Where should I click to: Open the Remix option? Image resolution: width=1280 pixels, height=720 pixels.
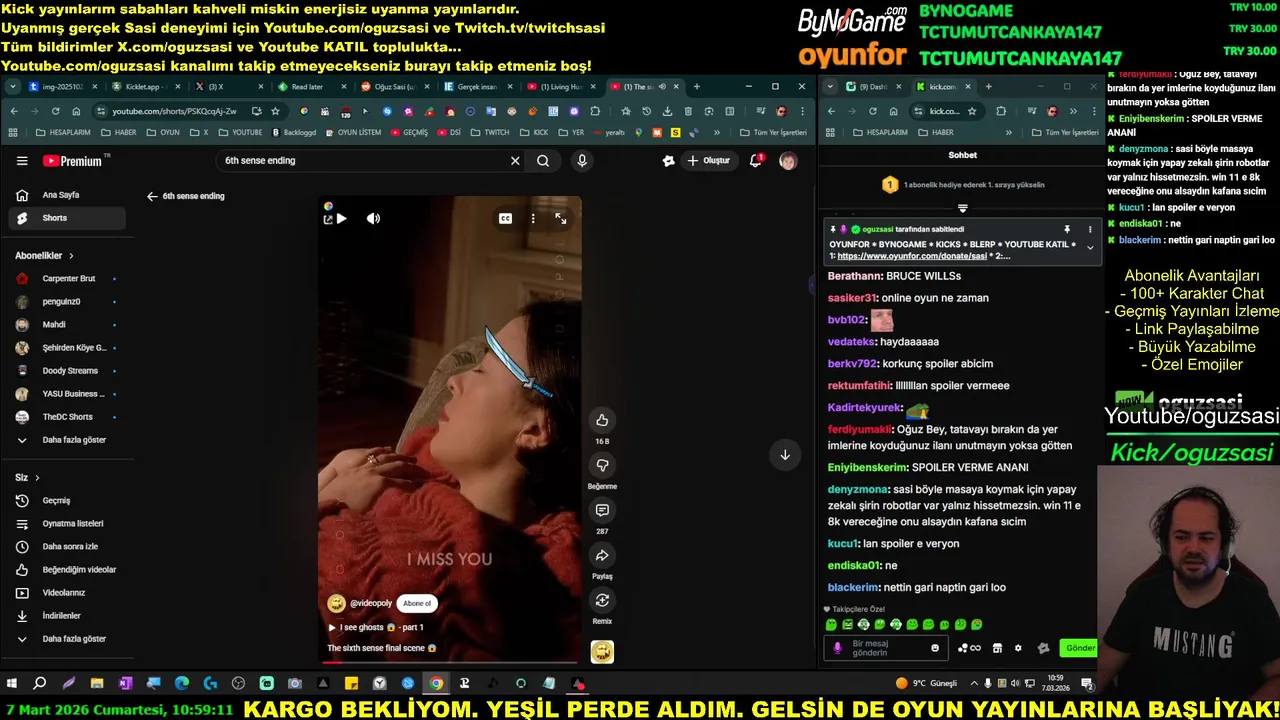[602, 600]
